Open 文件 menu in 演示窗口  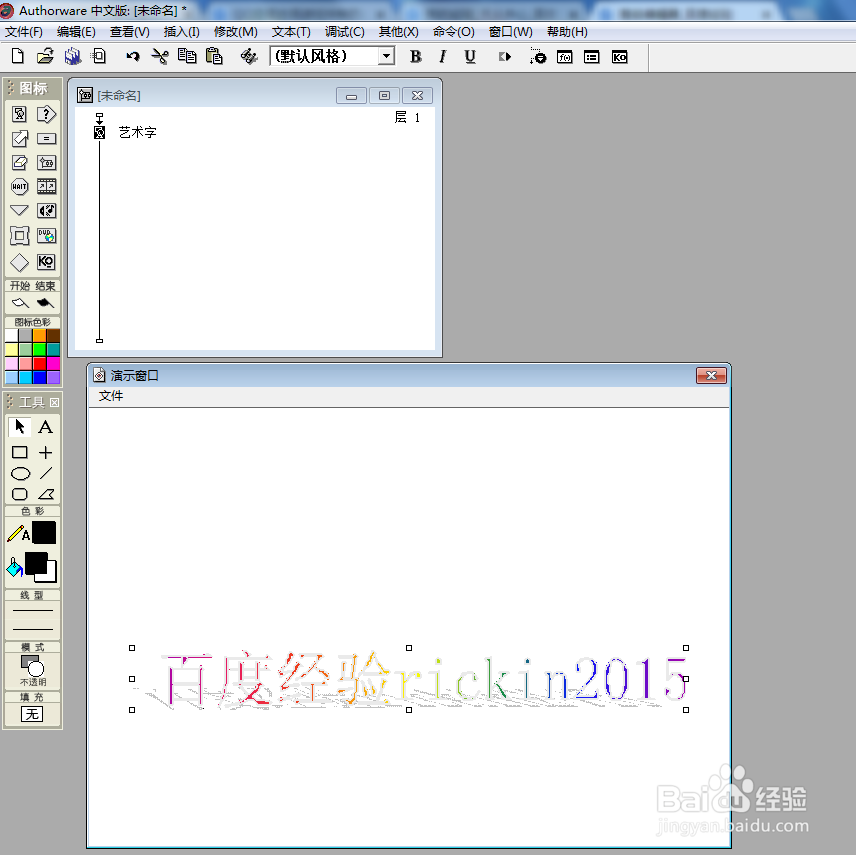111,396
